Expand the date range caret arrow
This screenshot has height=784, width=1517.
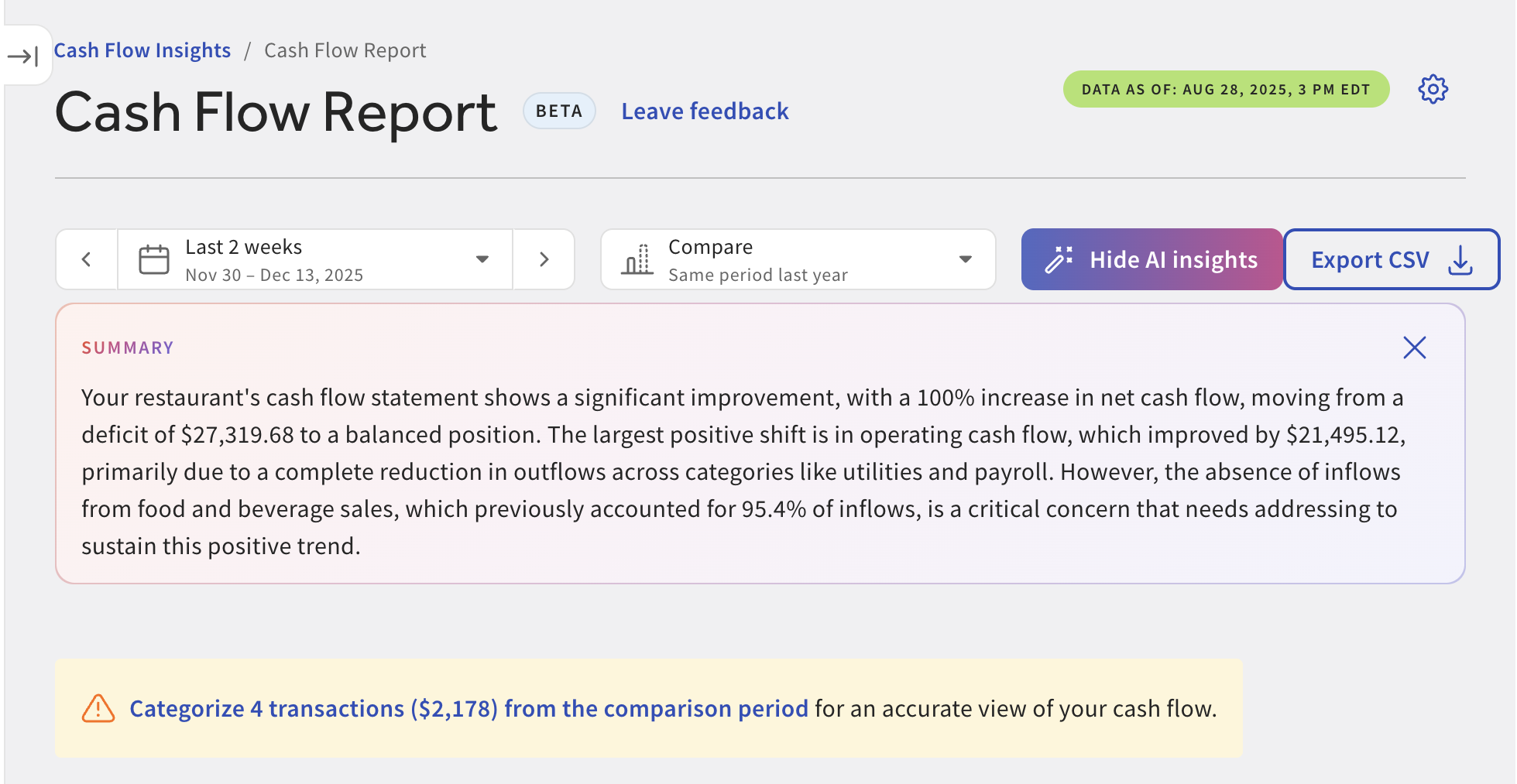pos(482,259)
